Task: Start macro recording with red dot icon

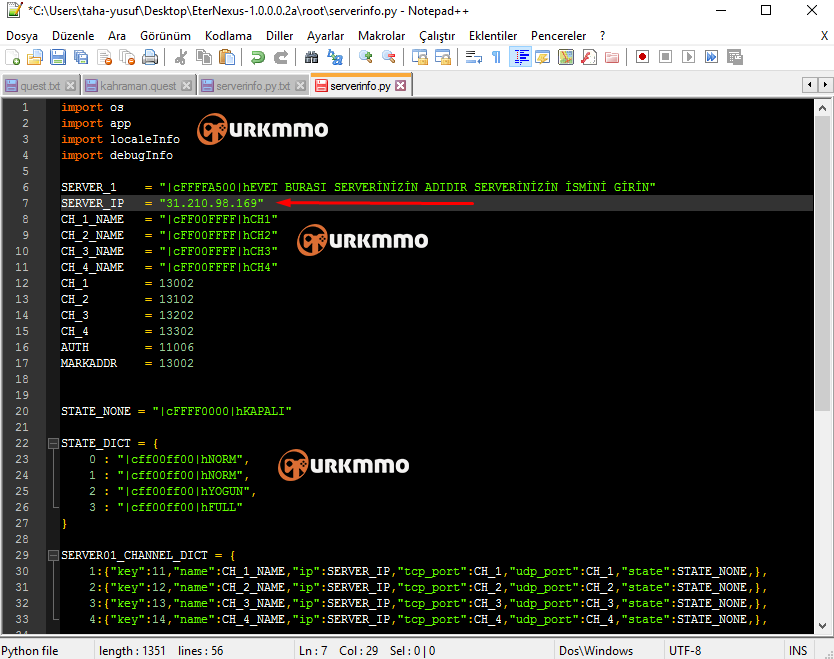Action: [642, 57]
